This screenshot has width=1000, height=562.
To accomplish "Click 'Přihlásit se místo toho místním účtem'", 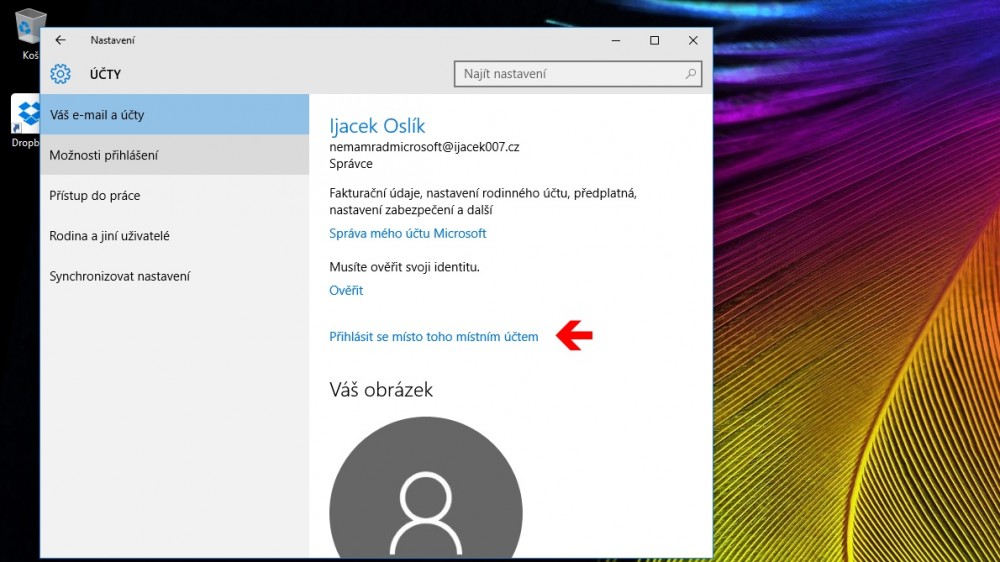I will pyautogui.click(x=433, y=337).
